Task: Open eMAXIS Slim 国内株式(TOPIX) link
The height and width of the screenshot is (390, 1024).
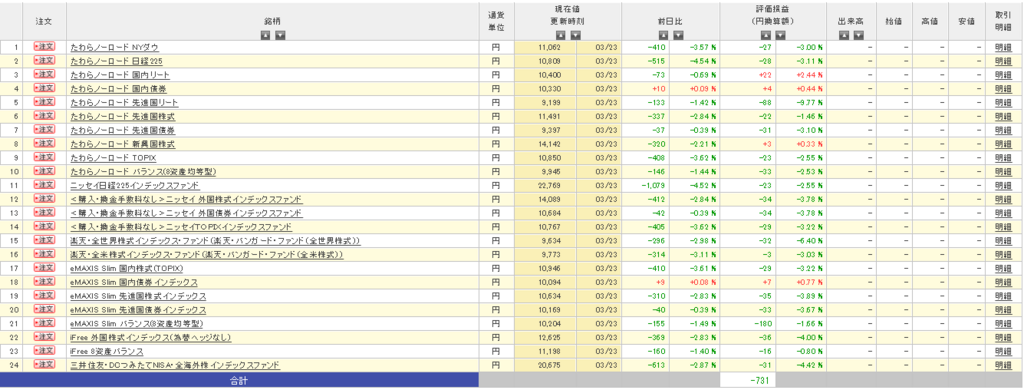Action: (x=126, y=268)
